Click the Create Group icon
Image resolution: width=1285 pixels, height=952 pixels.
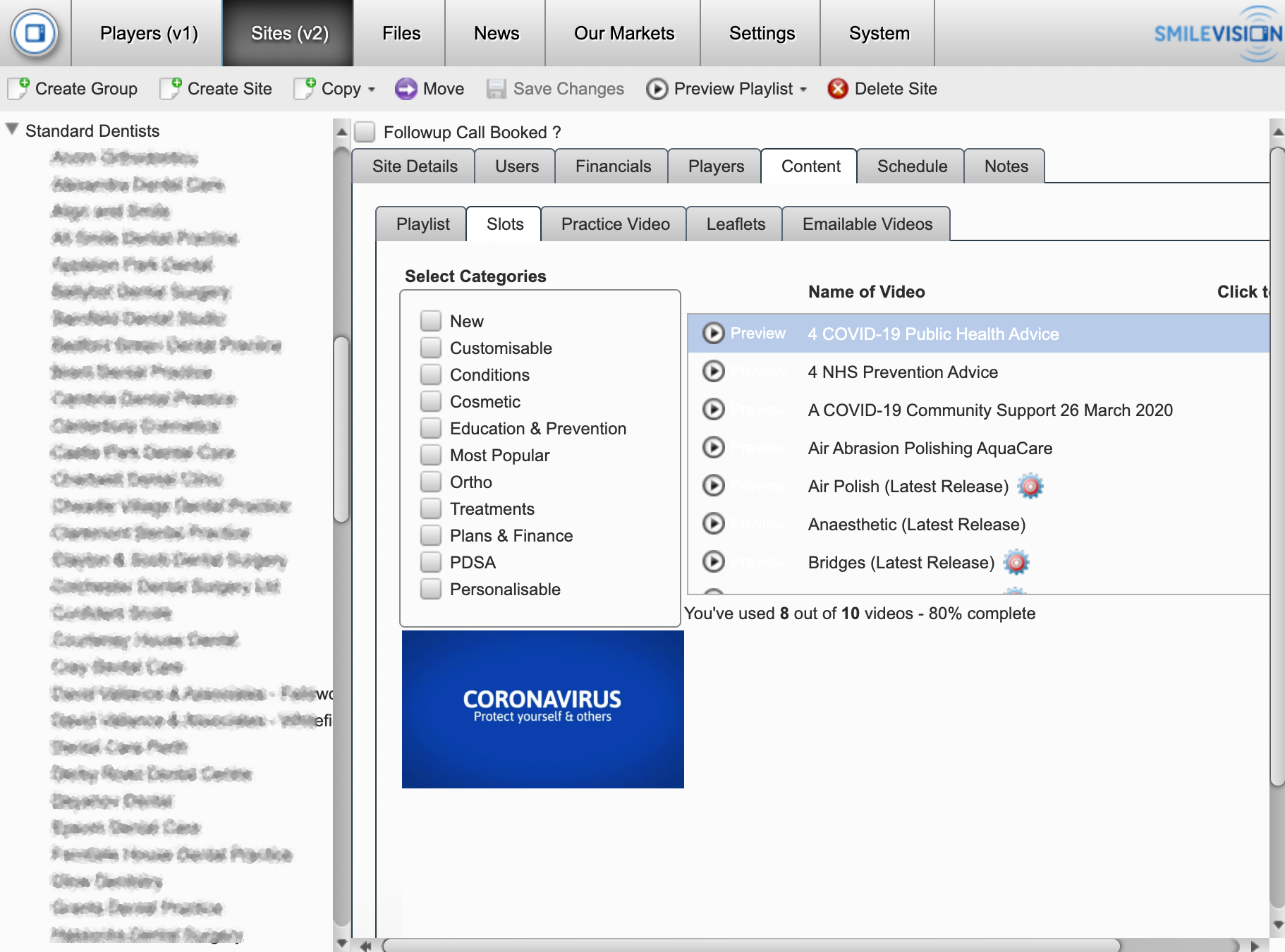click(x=18, y=88)
